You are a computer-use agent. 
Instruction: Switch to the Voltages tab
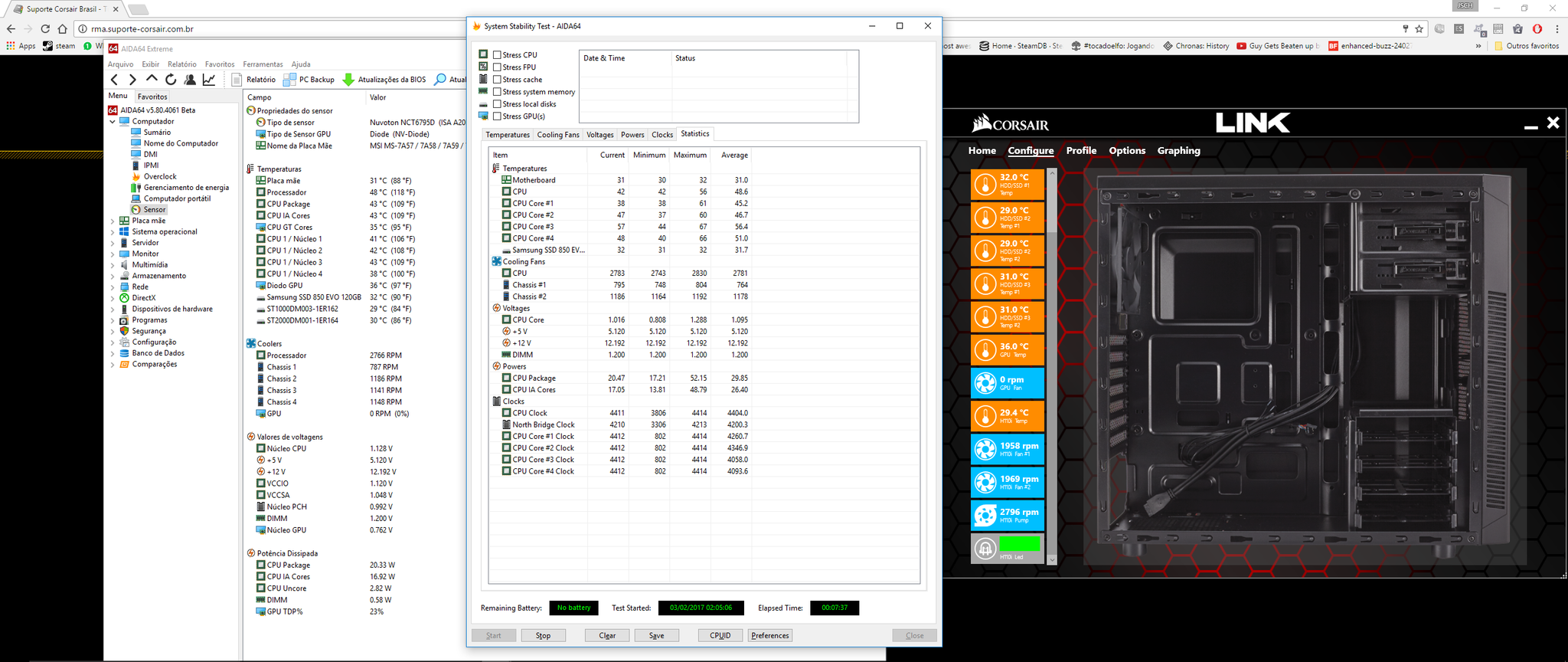(x=600, y=135)
